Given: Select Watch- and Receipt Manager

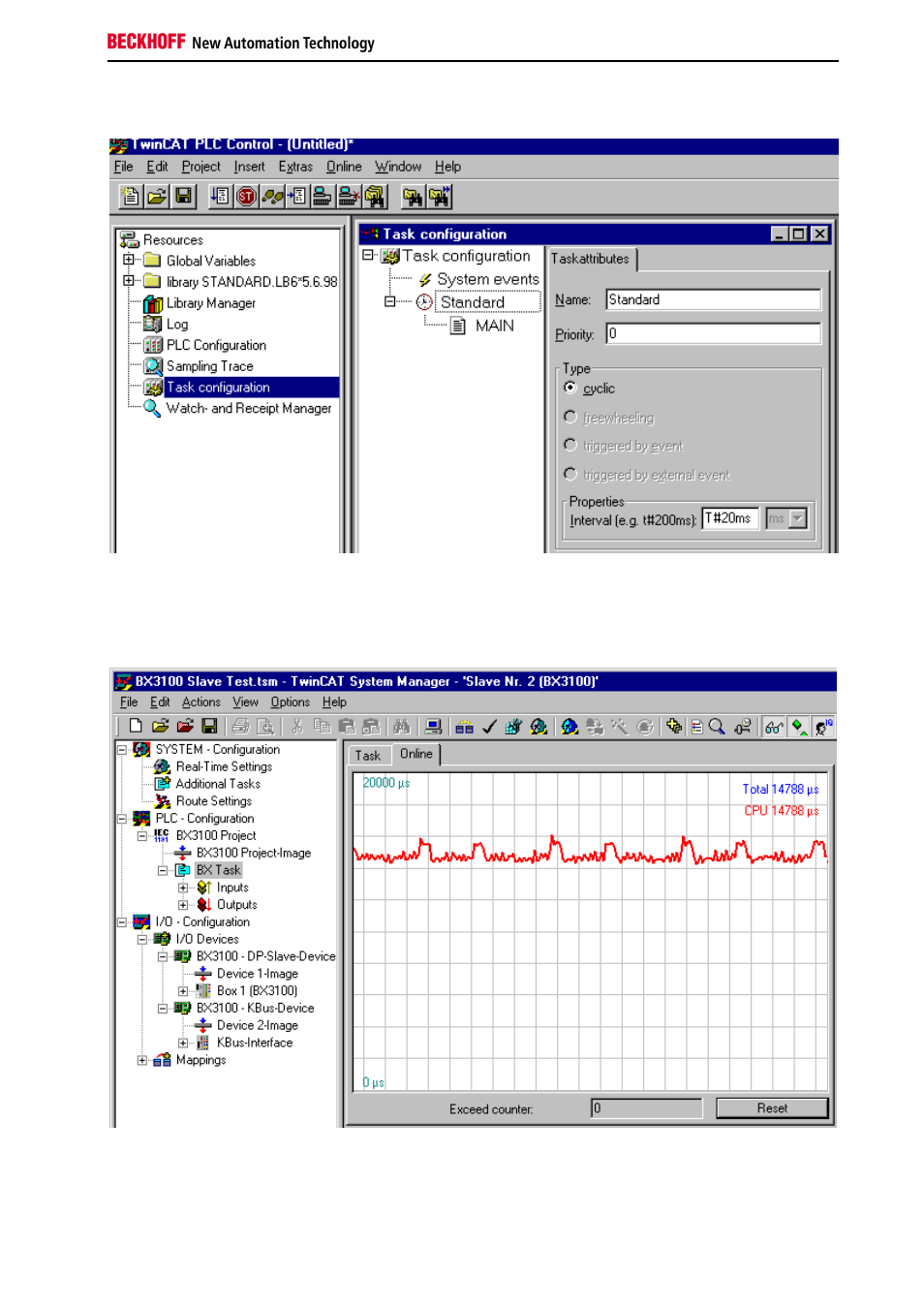Looking at the screenshot, I should point(249,409).
